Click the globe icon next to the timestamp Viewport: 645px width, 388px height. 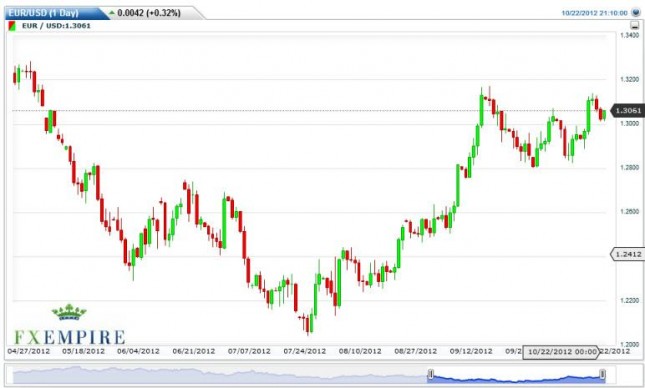pos(636,13)
